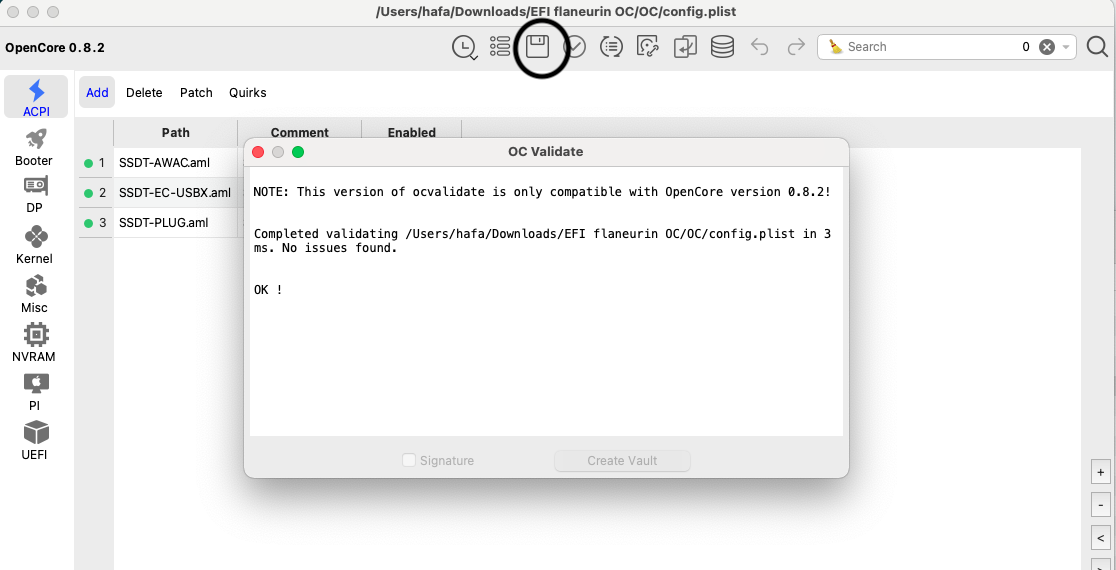Viewport: 1116px width, 570px height.
Task: Switch to the Delete tab
Action: pyautogui.click(x=144, y=93)
